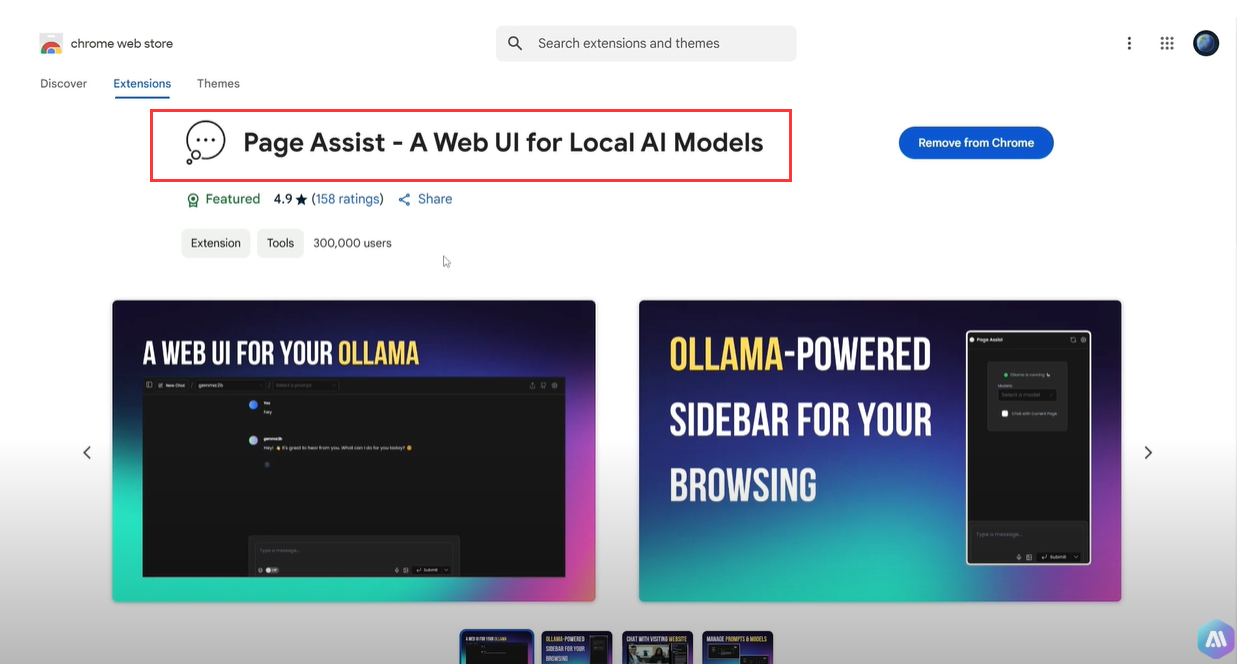Open the 'Ollama-powered sidebar' screenshot
Screen dimensions: 1237x664
[x=880, y=451]
